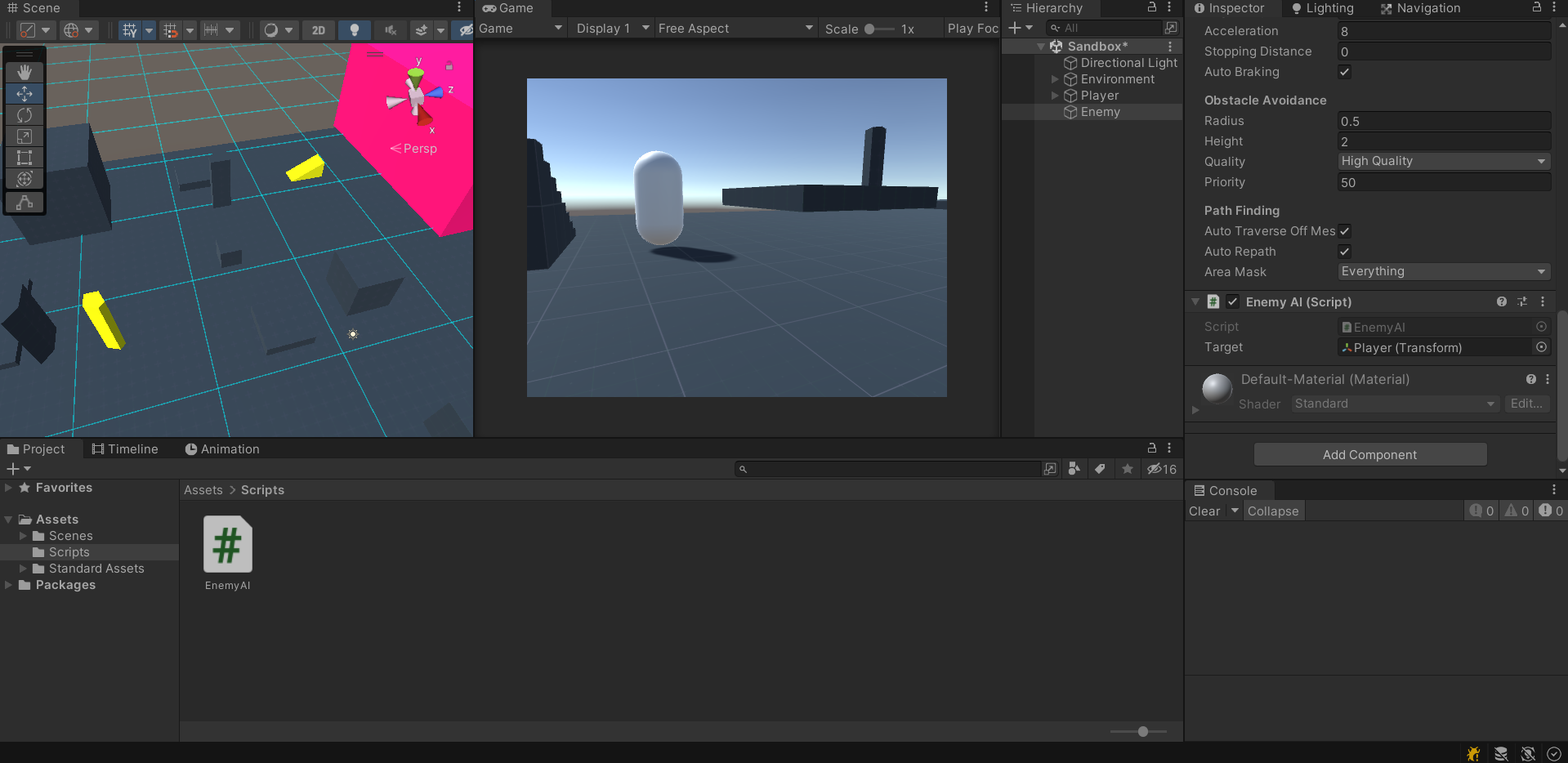Switch to the Navigation tab

tap(1420, 8)
